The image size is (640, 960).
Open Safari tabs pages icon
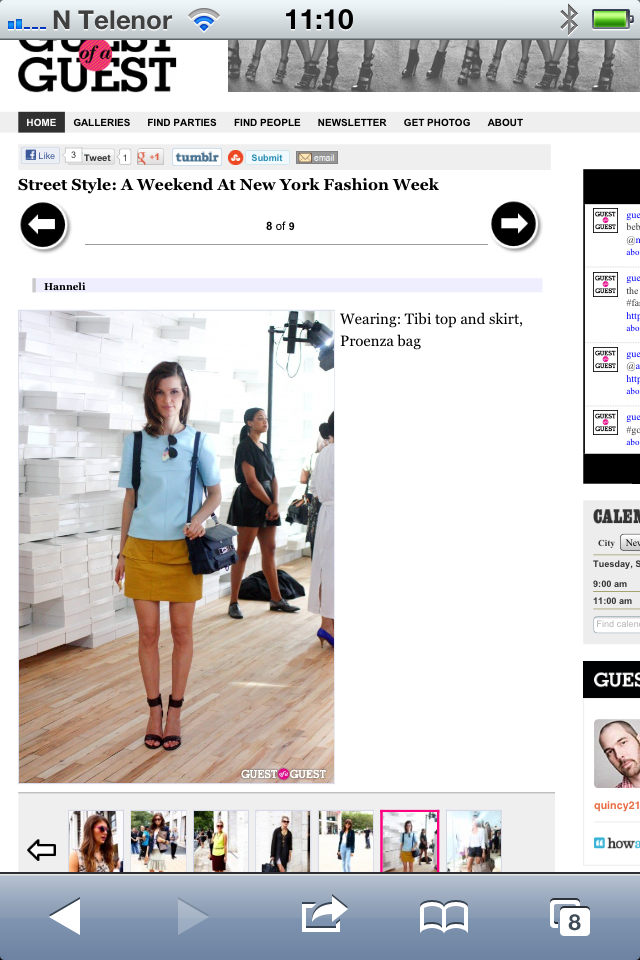click(570, 917)
